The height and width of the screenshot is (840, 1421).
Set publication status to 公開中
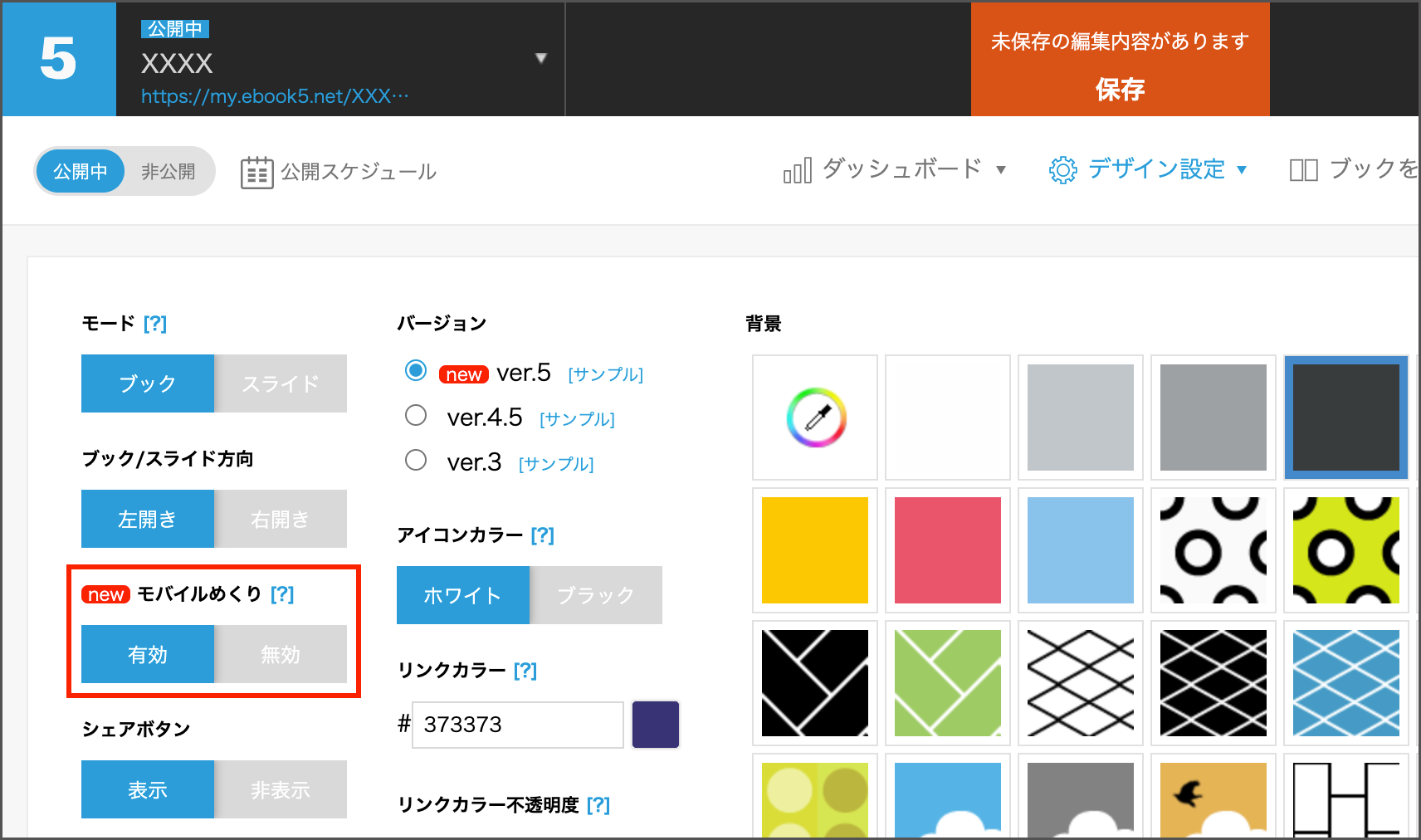81,172
